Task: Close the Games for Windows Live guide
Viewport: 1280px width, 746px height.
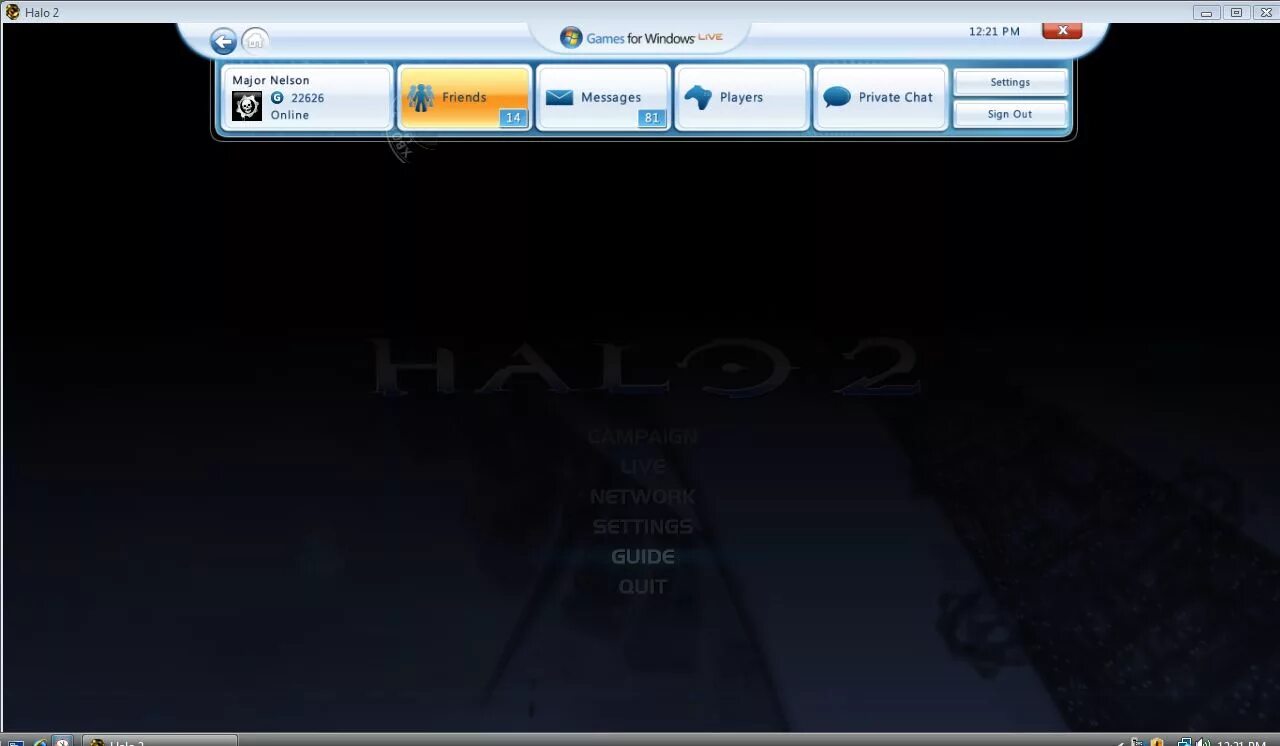Action: click(x=1062, y=30)
